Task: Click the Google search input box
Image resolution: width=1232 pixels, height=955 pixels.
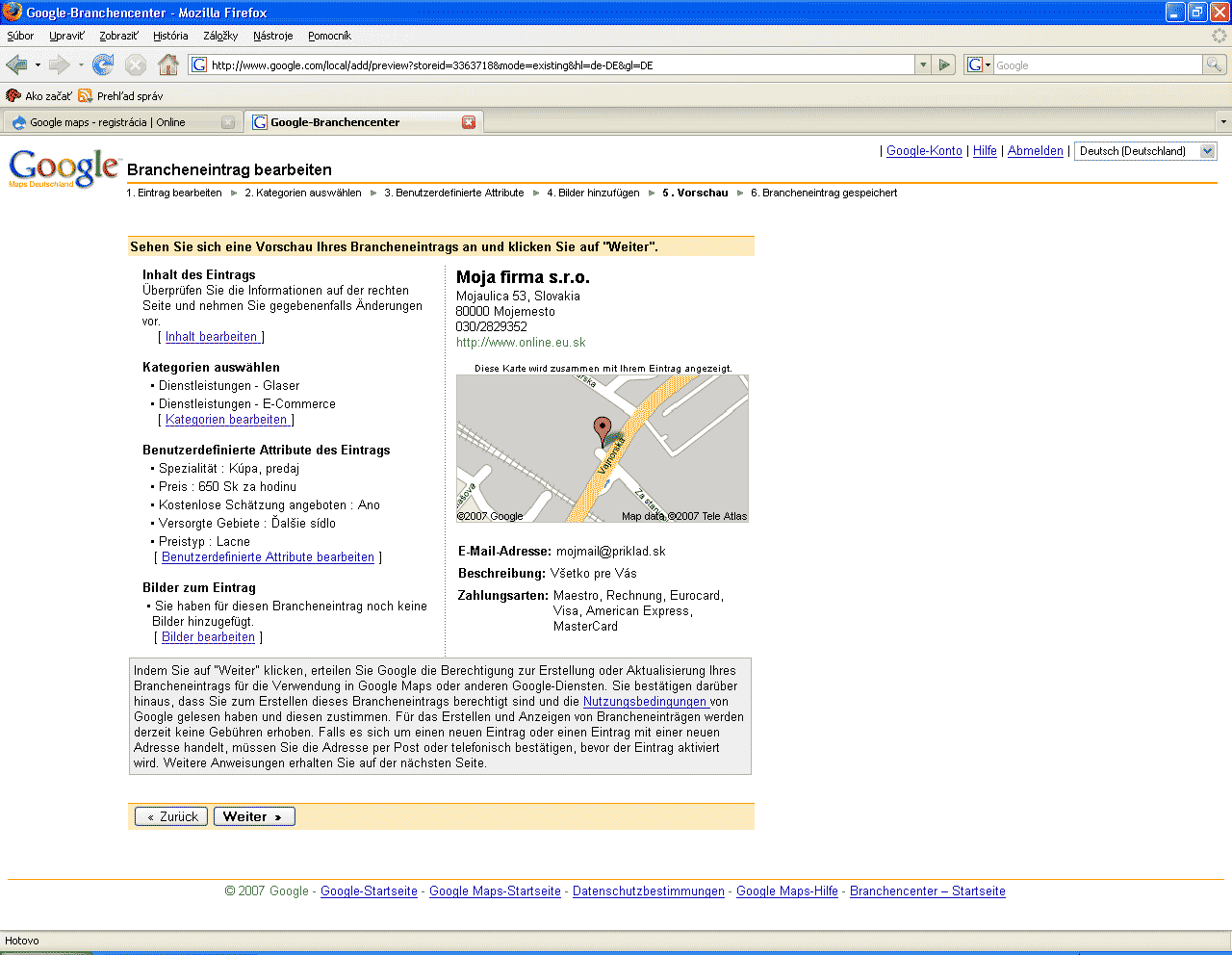Action: (1097, 65)
